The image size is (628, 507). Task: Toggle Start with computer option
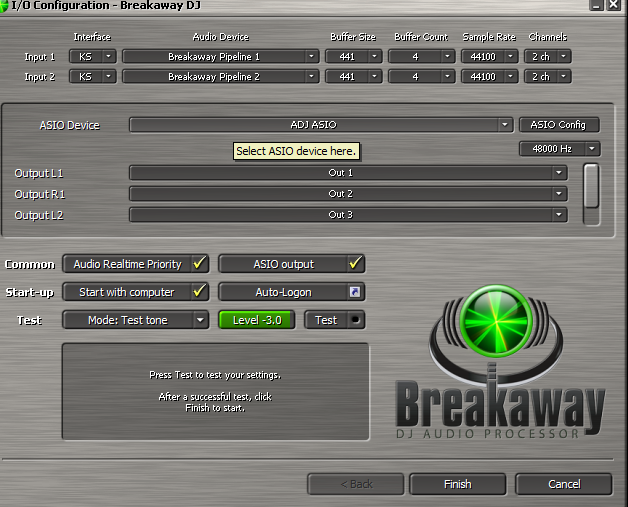[136, 292]
